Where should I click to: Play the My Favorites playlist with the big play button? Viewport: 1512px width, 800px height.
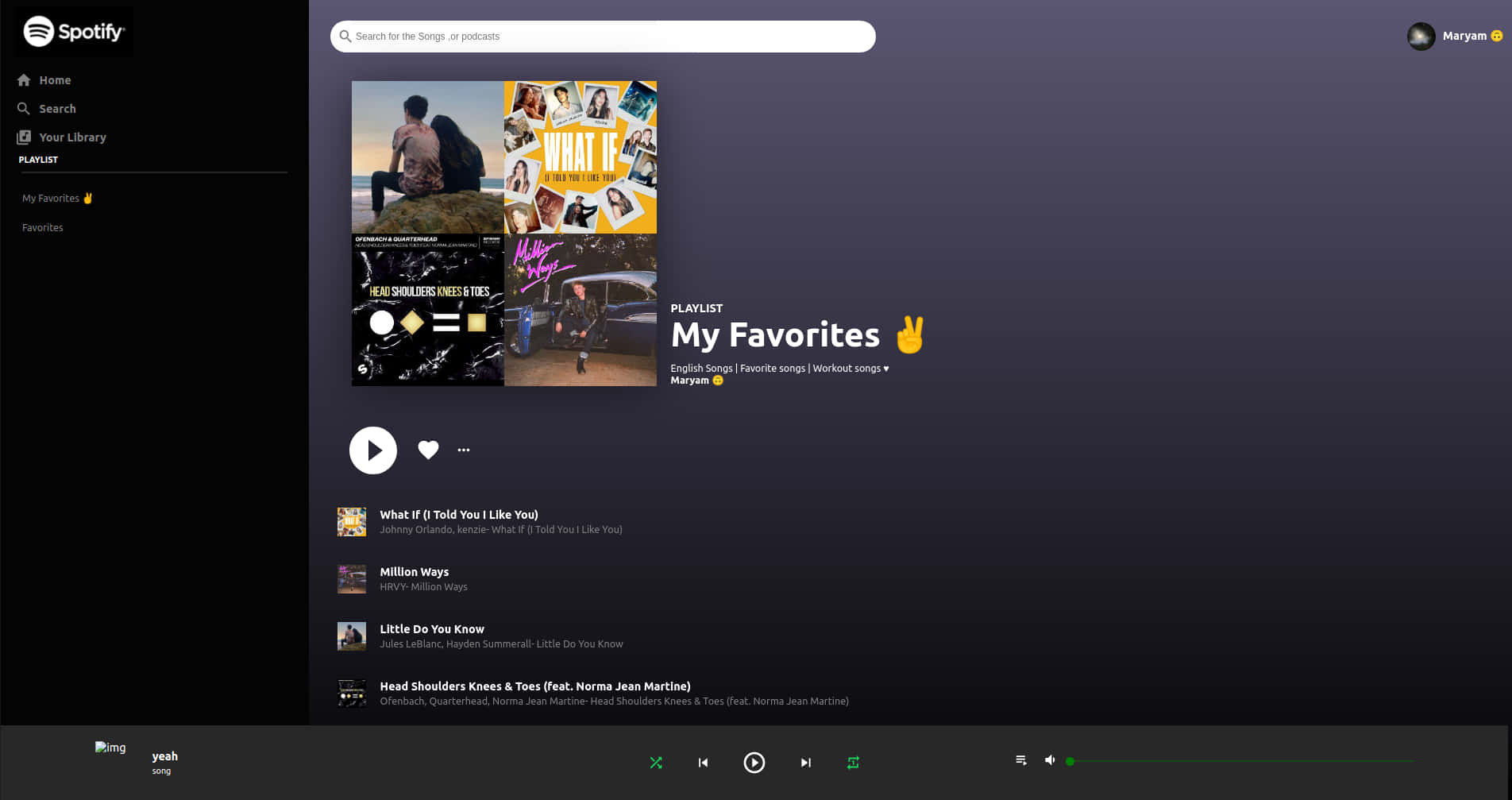[x=373, y=450]
